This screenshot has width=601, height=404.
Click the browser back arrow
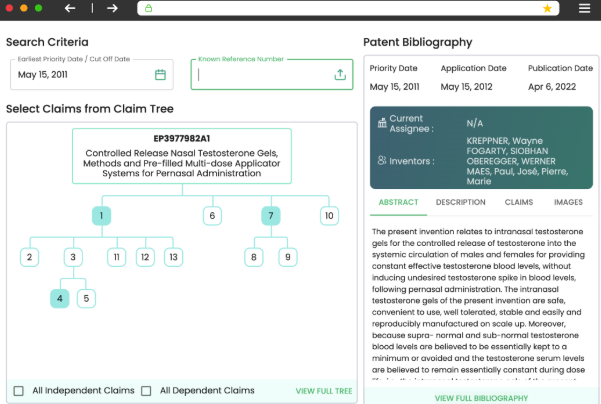point(70,8)
